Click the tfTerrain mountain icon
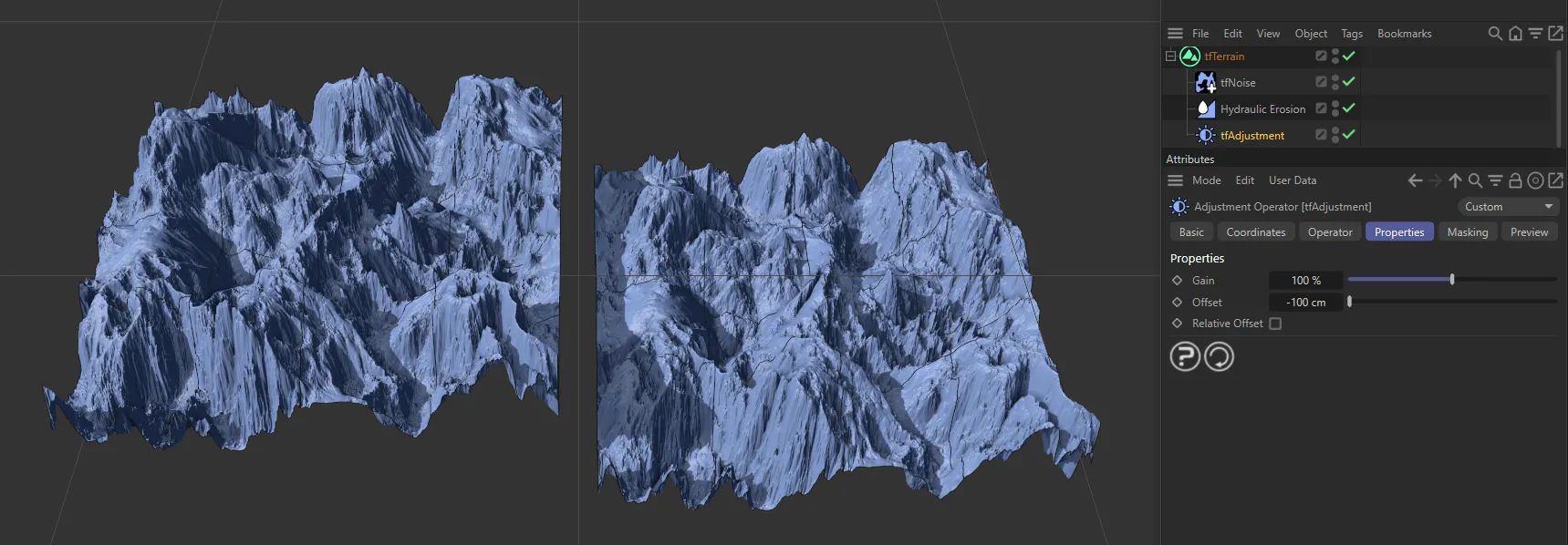This screenshot has width=1568, height=545. click(x=1189, y=57)
